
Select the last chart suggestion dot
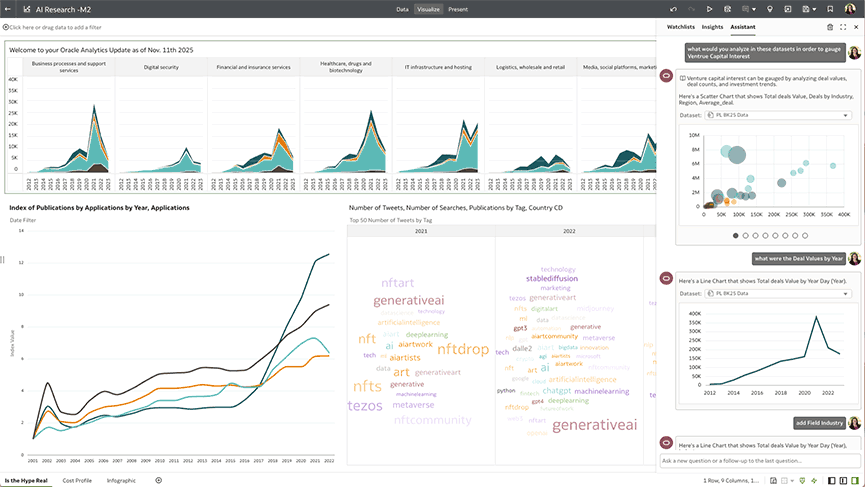click(806, 236)
